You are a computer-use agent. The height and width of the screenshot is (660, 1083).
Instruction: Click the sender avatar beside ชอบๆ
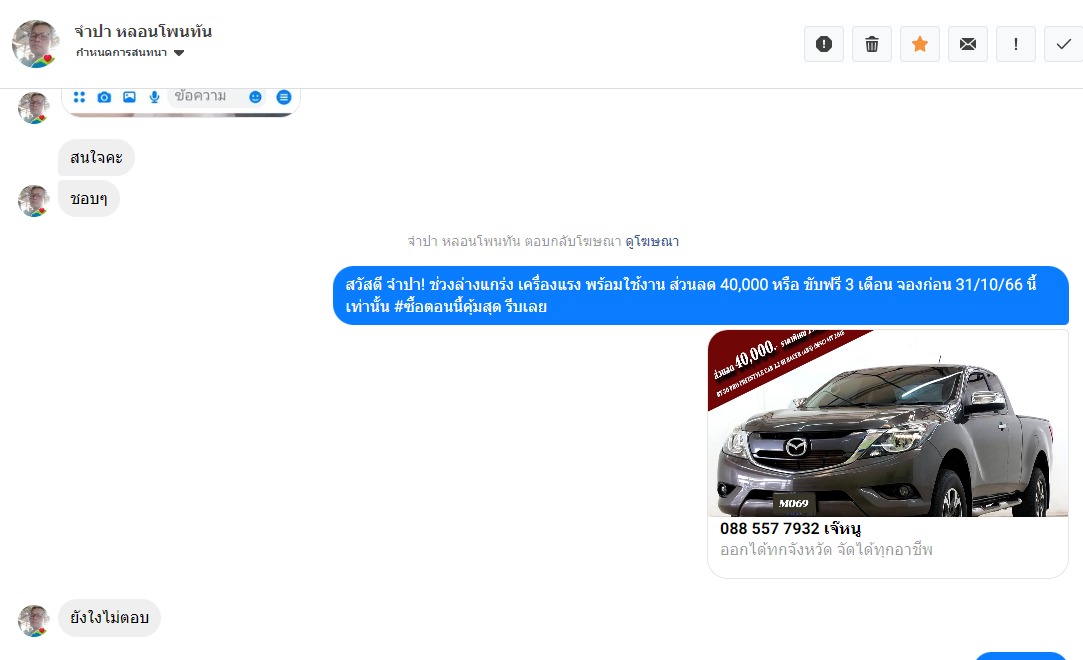33,201
